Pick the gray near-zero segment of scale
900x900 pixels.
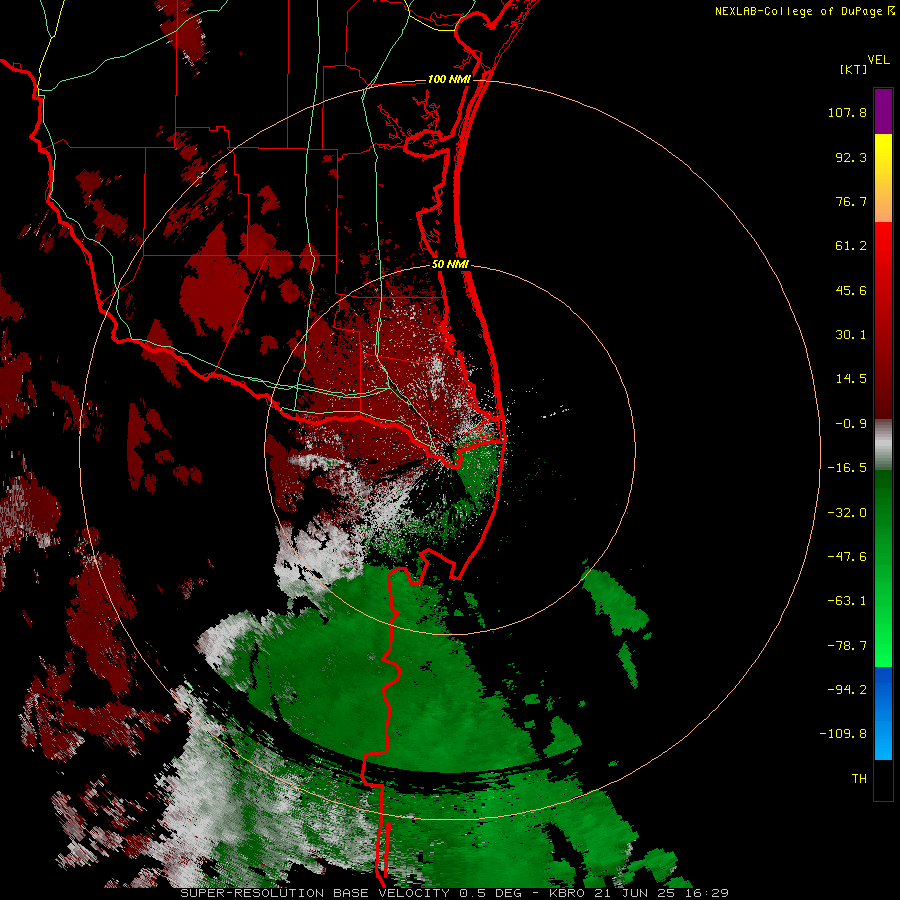[883, 445]
